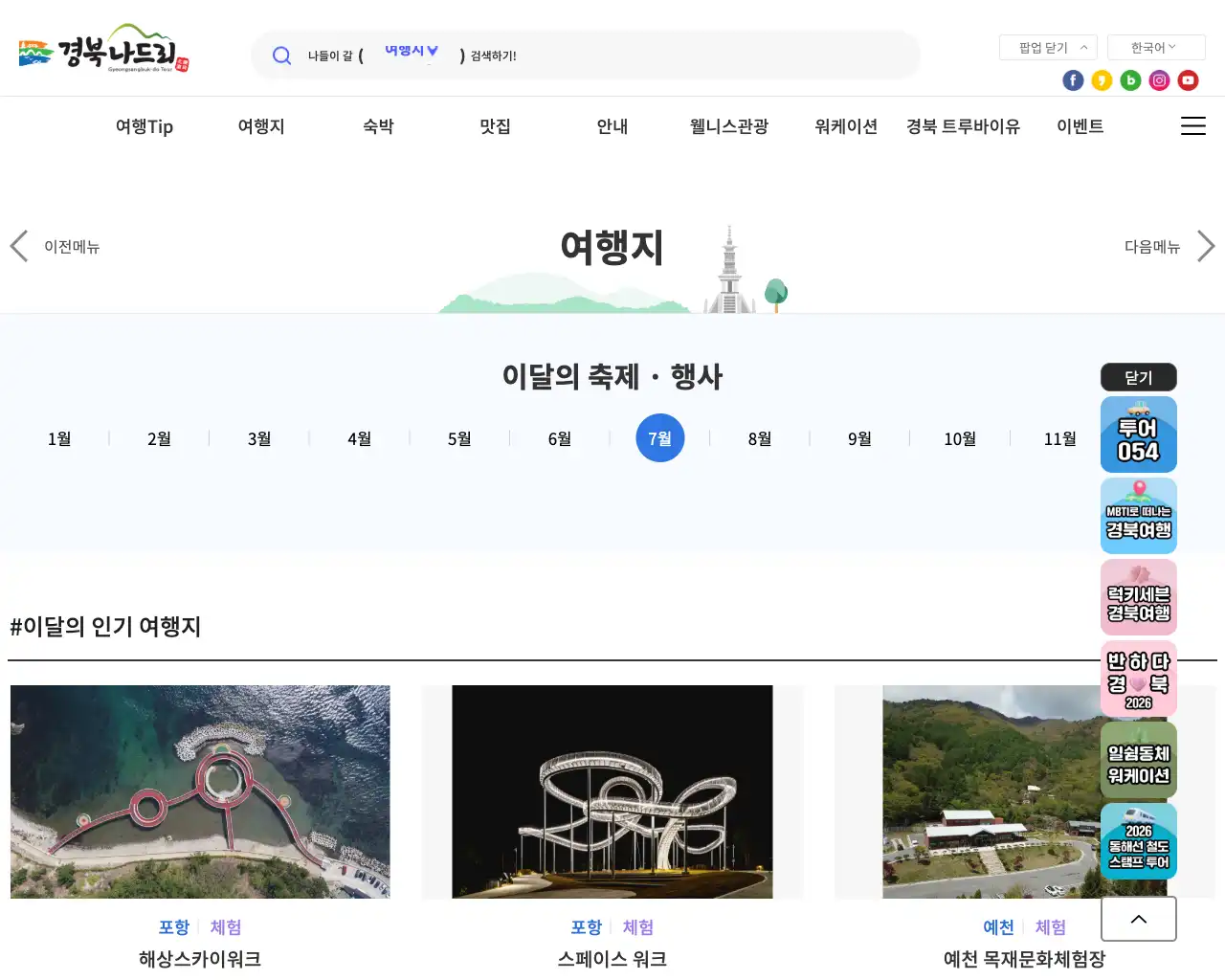Open the MBTI로 떠나는 경북여행 banner
The height and width of the screenshot is (980, 1225).
click(x=1139, y=516)
